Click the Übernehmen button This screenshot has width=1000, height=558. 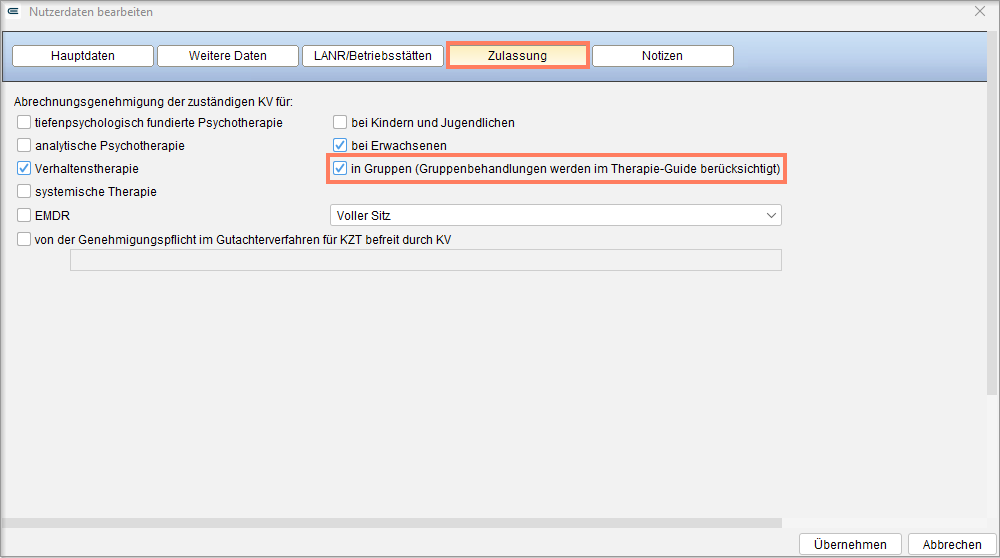click(x=850, y=544)
